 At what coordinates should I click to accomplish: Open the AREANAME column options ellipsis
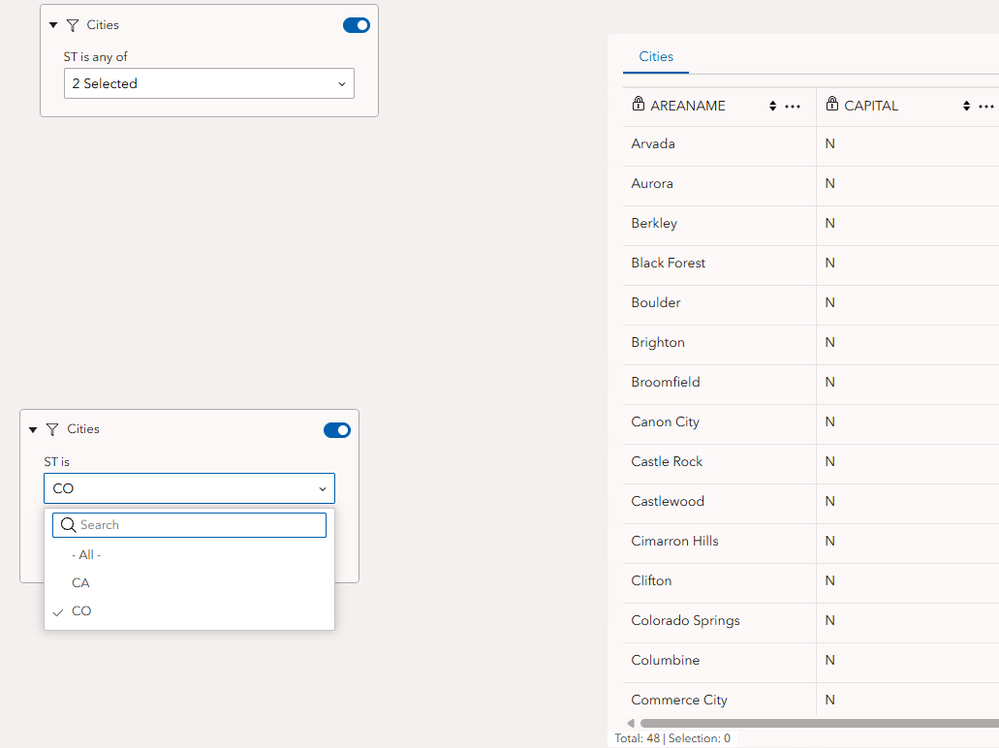tap(792, 106)
